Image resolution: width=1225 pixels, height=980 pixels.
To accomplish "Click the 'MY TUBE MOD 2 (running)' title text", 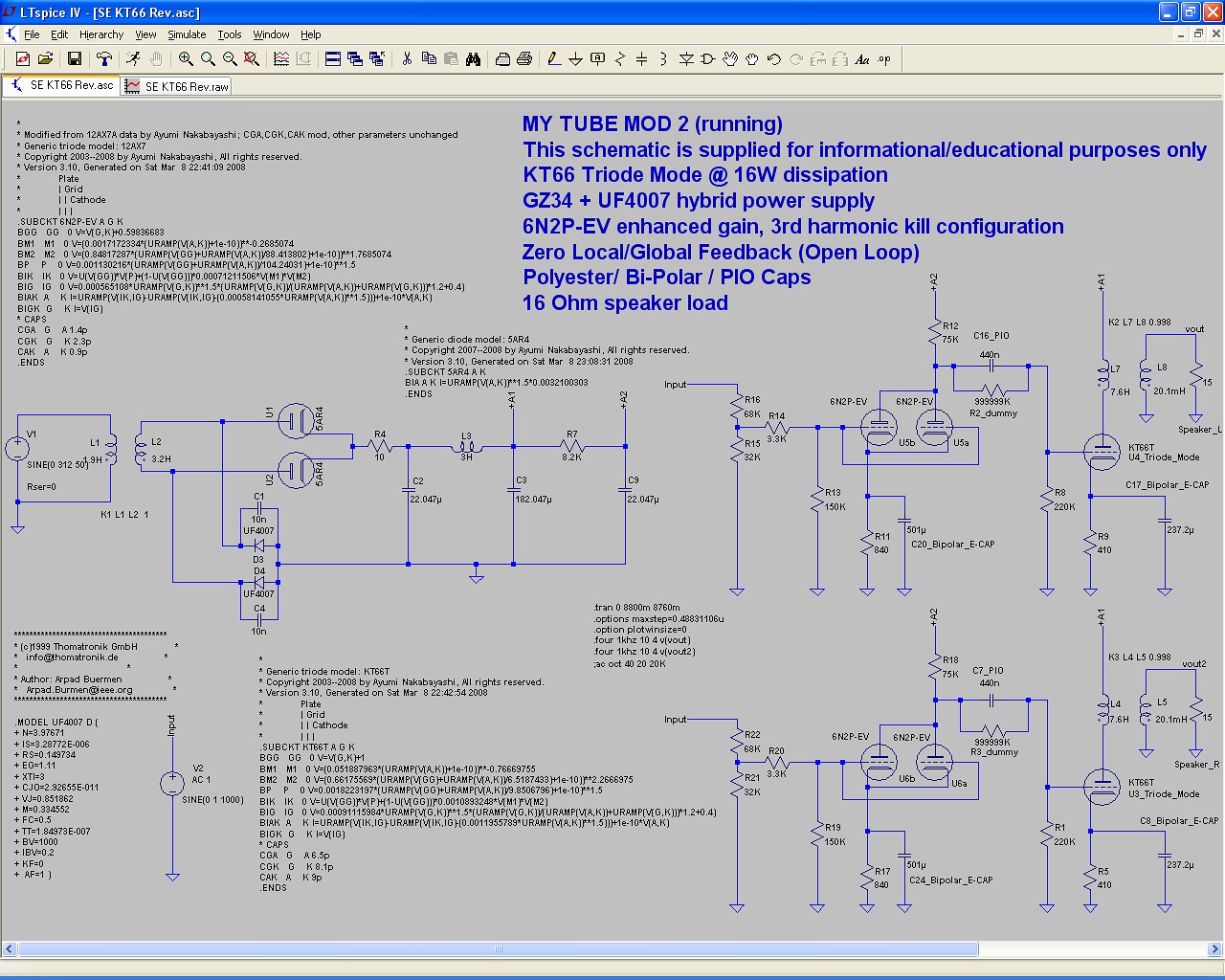I will tap(653, 123).
